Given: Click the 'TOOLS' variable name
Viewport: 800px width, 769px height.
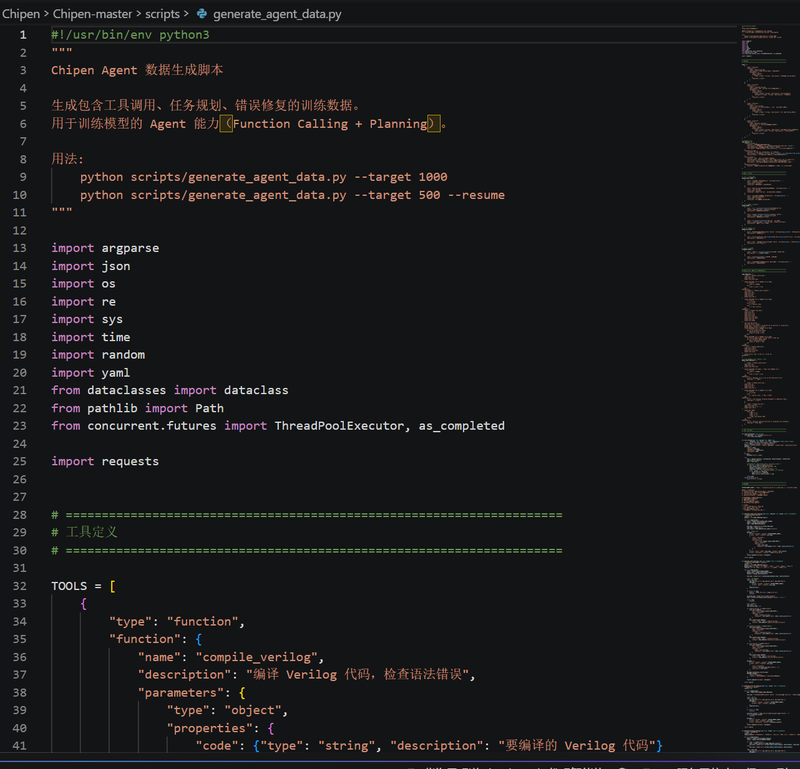Looking at the screenshot, I should [x=69, y=586].
